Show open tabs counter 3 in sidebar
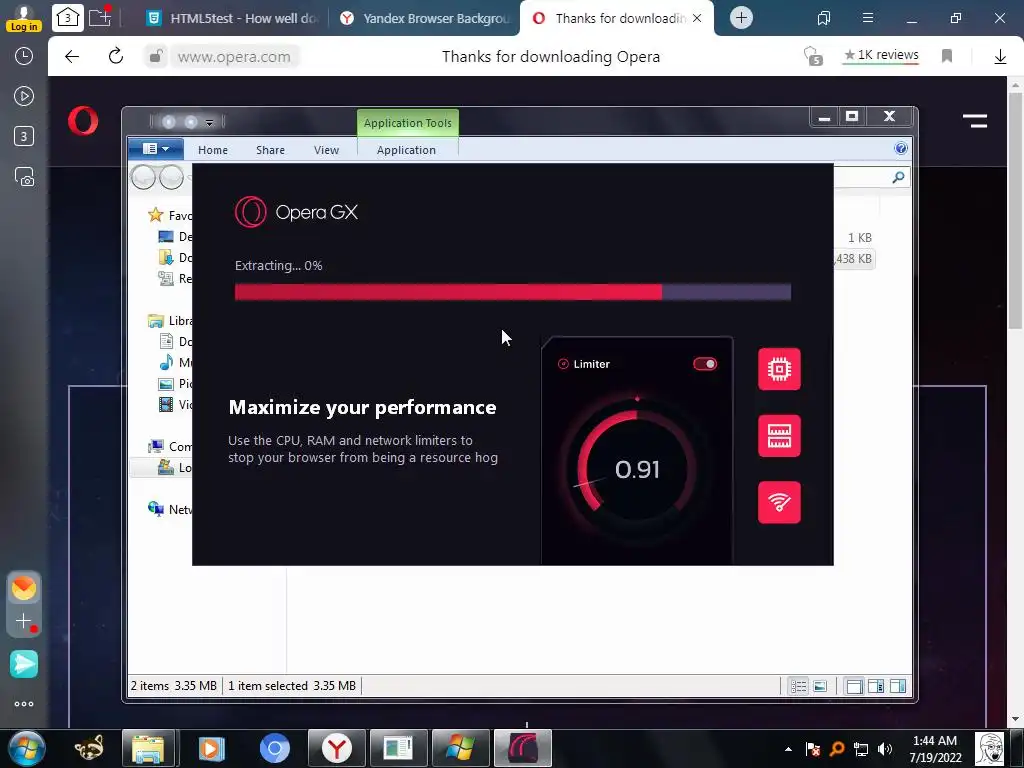 click(x=24, y=136)
